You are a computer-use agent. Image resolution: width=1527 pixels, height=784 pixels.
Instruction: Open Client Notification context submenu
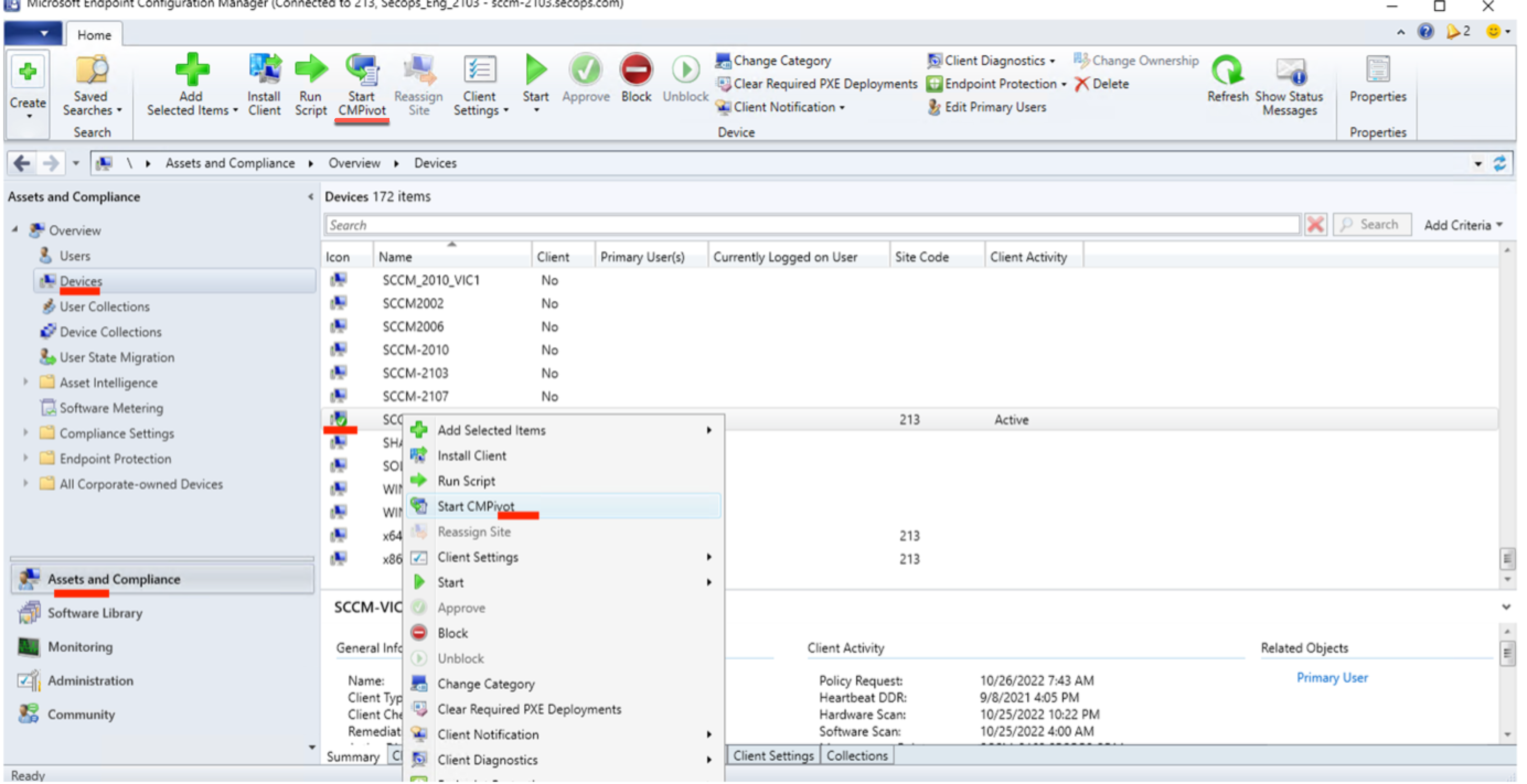(564, 734)
